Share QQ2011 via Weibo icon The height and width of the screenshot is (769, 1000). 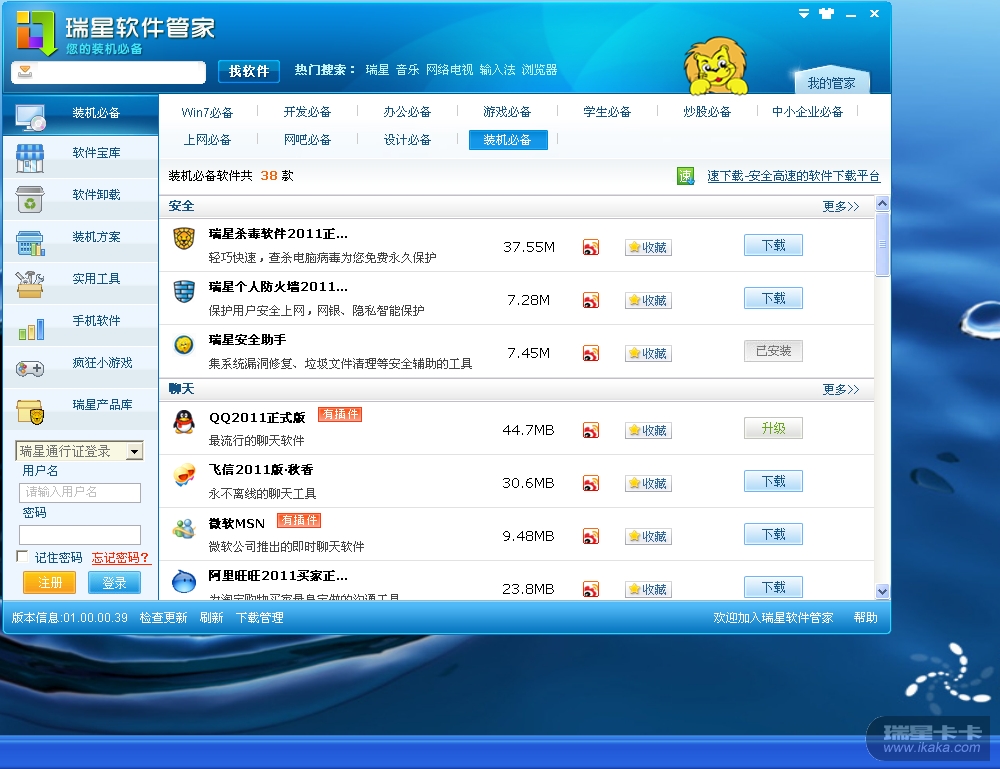(591, 430)
